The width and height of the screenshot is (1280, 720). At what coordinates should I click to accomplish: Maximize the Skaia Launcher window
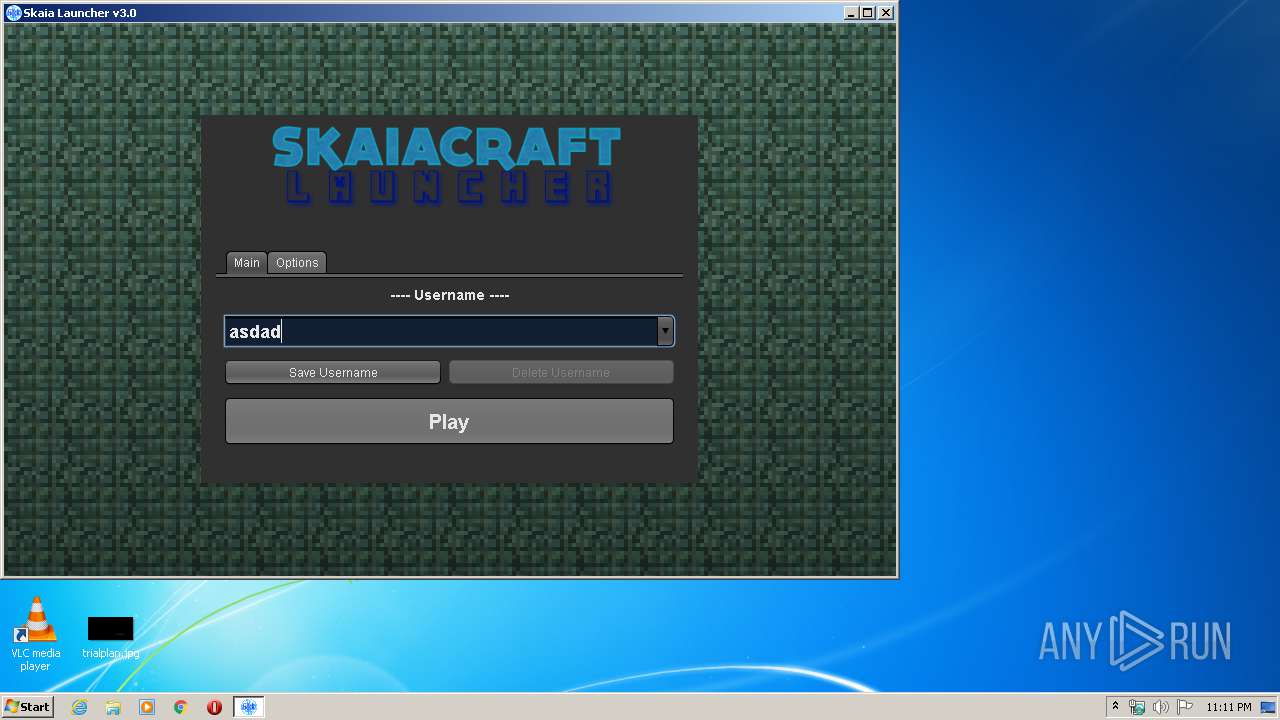[867, 13]
